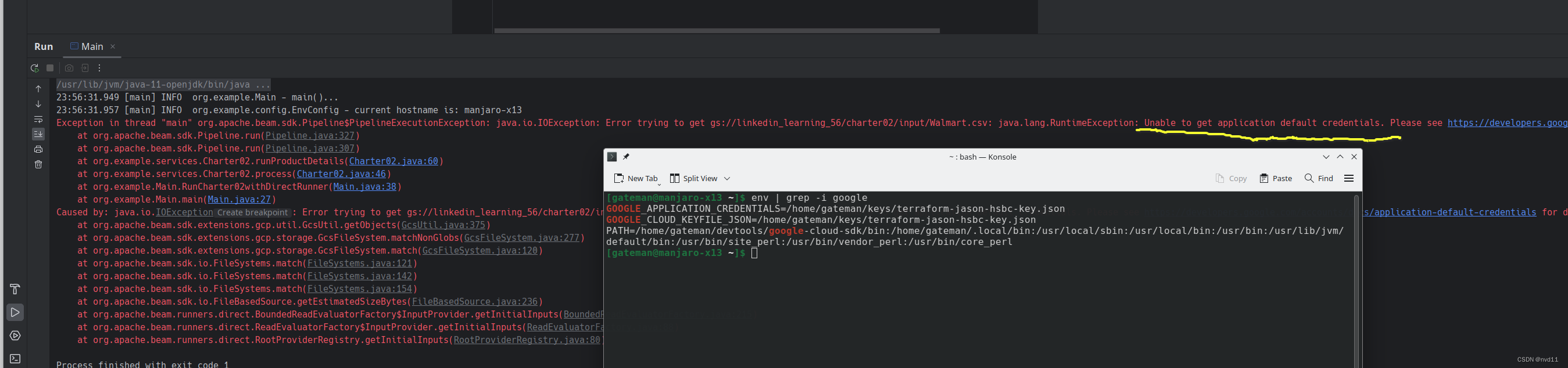
Task: Open FileSystems.java:121 link
Action: tap(360, 264)
